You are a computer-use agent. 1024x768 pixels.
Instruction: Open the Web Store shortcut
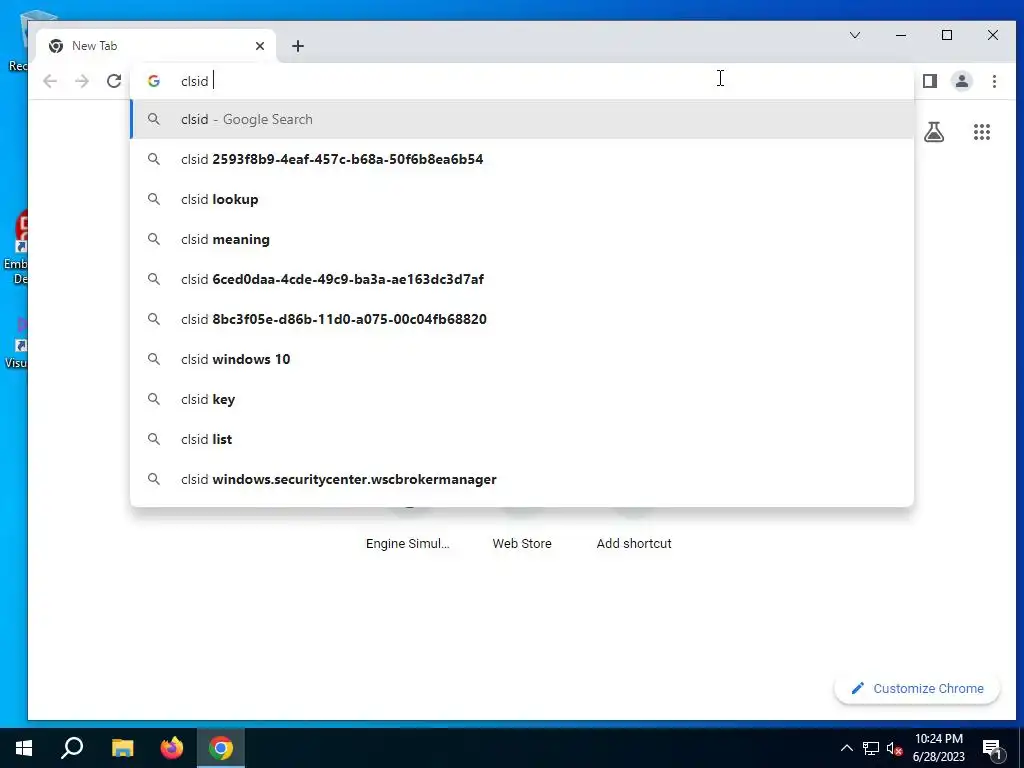522,543
